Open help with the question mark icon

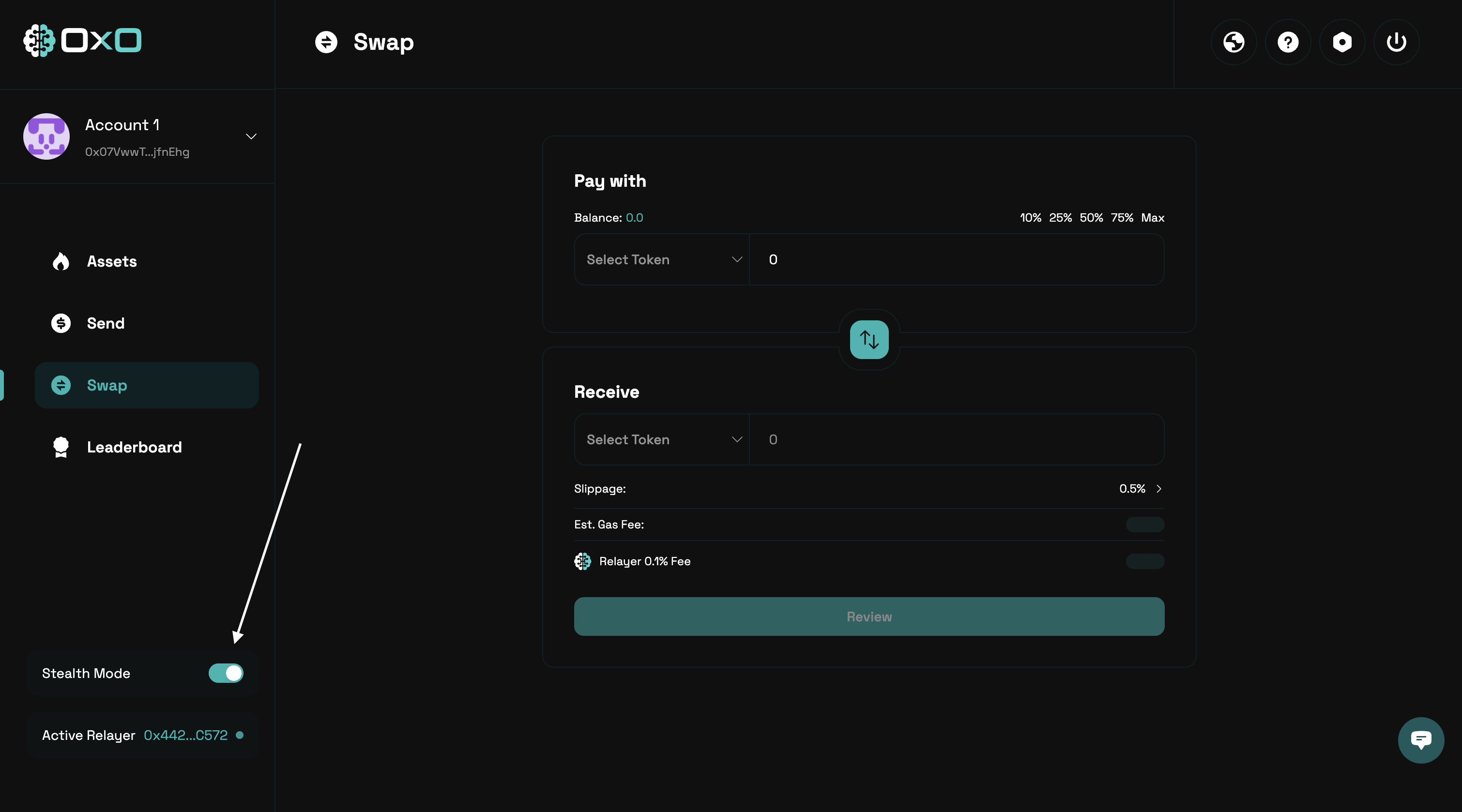coord(1288,42)
